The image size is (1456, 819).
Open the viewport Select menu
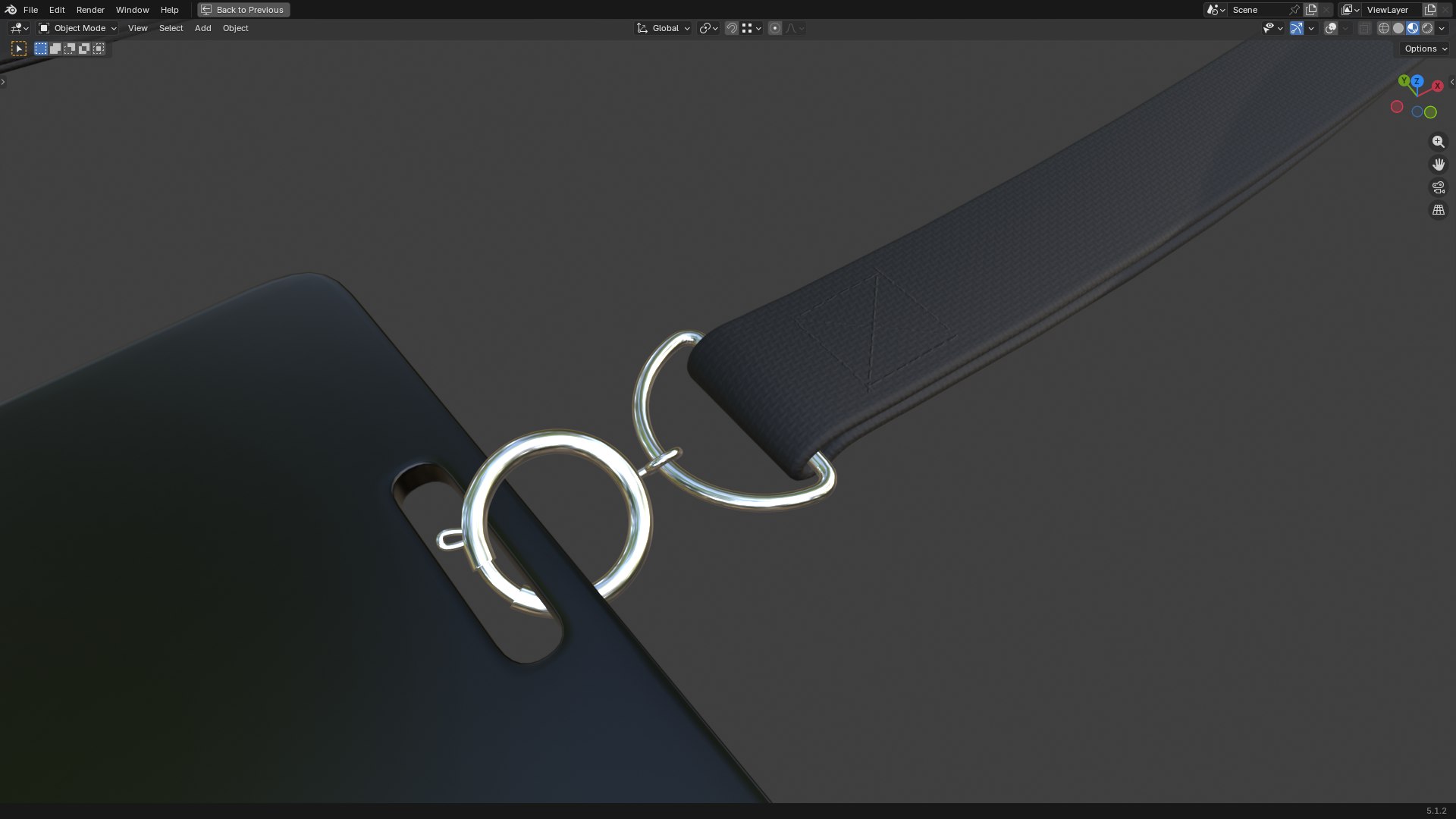[x=171, y=28]
